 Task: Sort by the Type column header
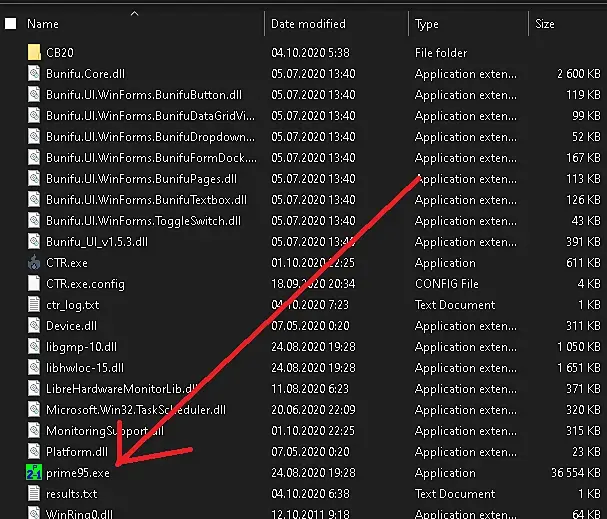point(427,24)
